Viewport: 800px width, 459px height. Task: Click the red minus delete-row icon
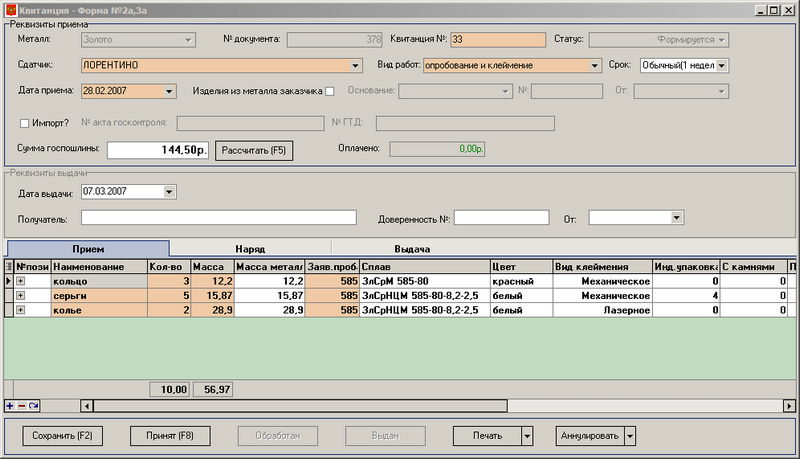(x=21, y=405)
